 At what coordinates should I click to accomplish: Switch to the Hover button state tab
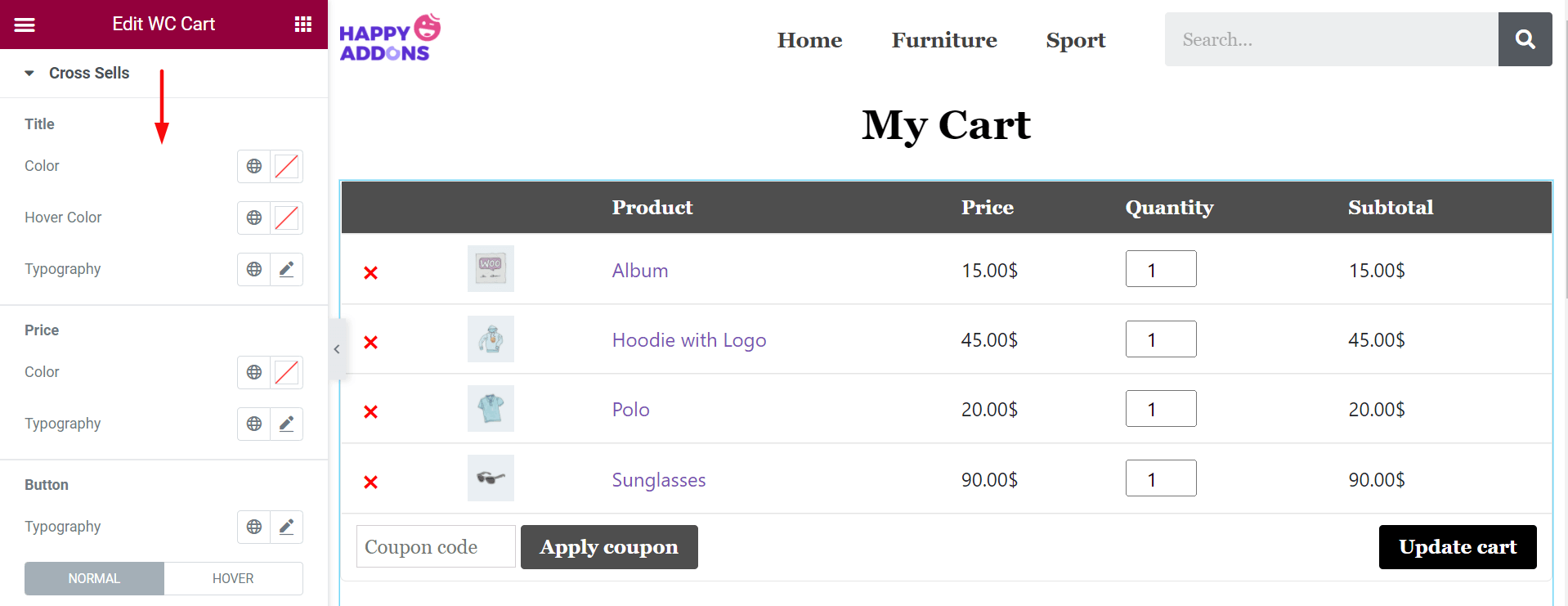click(x=233, y=578)
